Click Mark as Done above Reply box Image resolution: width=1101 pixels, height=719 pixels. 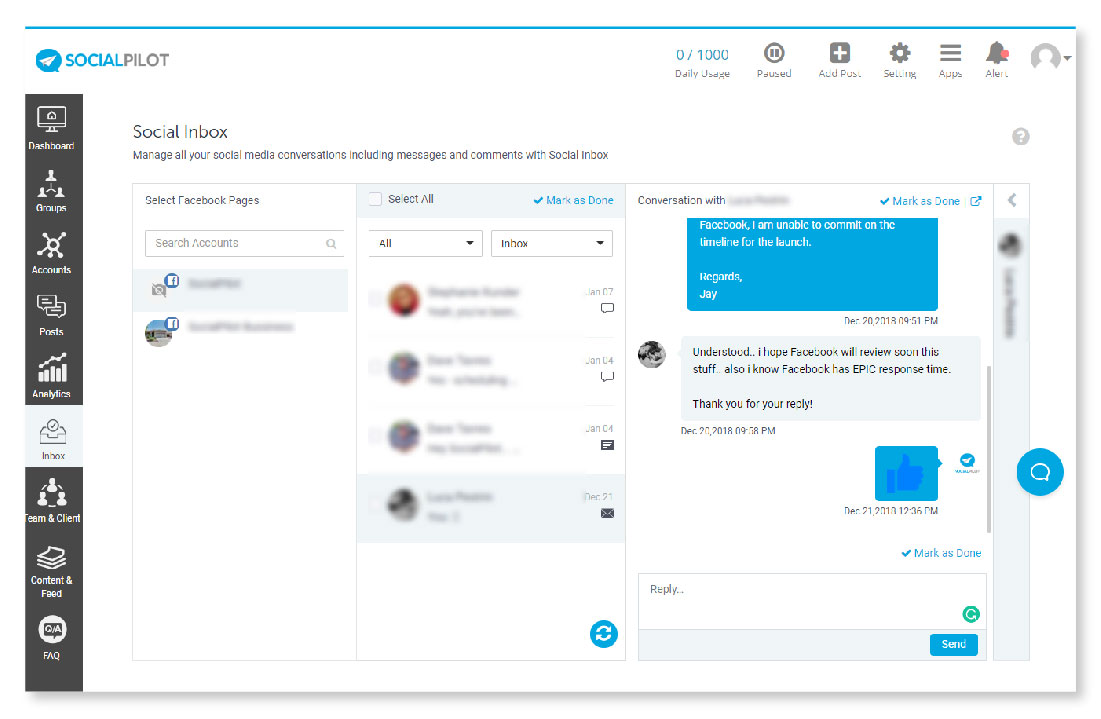941,553
